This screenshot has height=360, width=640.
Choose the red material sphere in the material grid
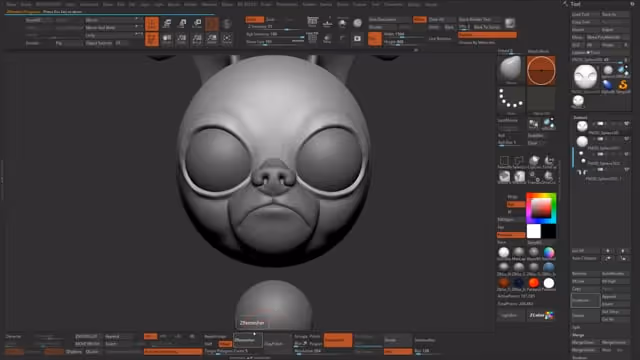point(534,283)
